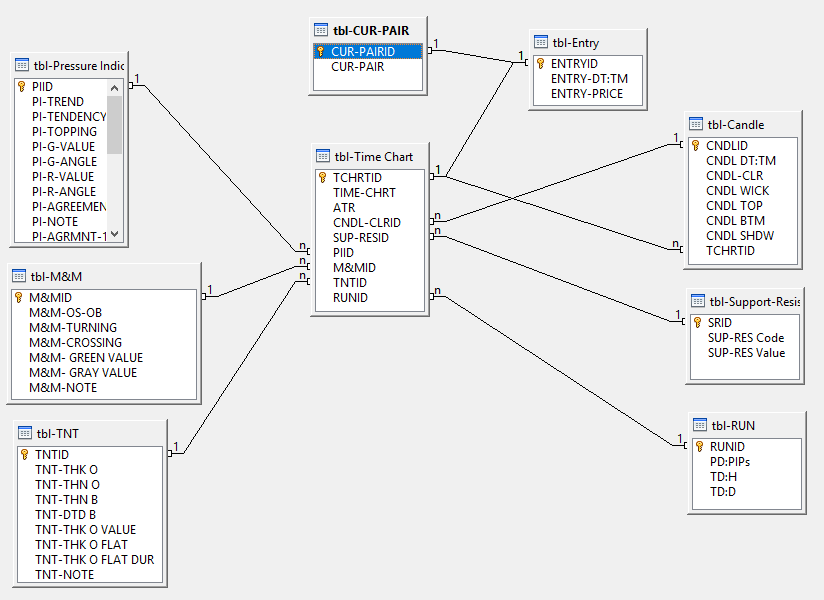Viewport: 824px width, 600px height.
Task: Select PD:PIPs field in tbl-RUN
Action: point(730,462)
